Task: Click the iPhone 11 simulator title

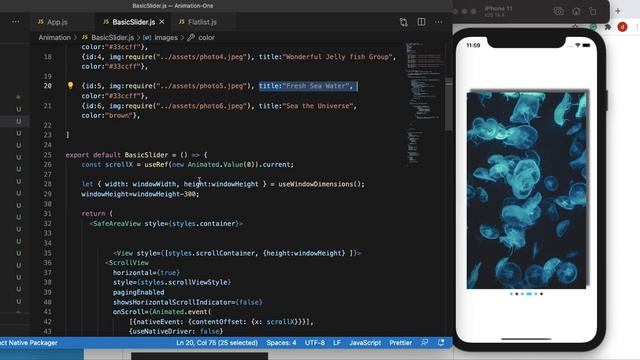Action: click(x=498, y=9)
